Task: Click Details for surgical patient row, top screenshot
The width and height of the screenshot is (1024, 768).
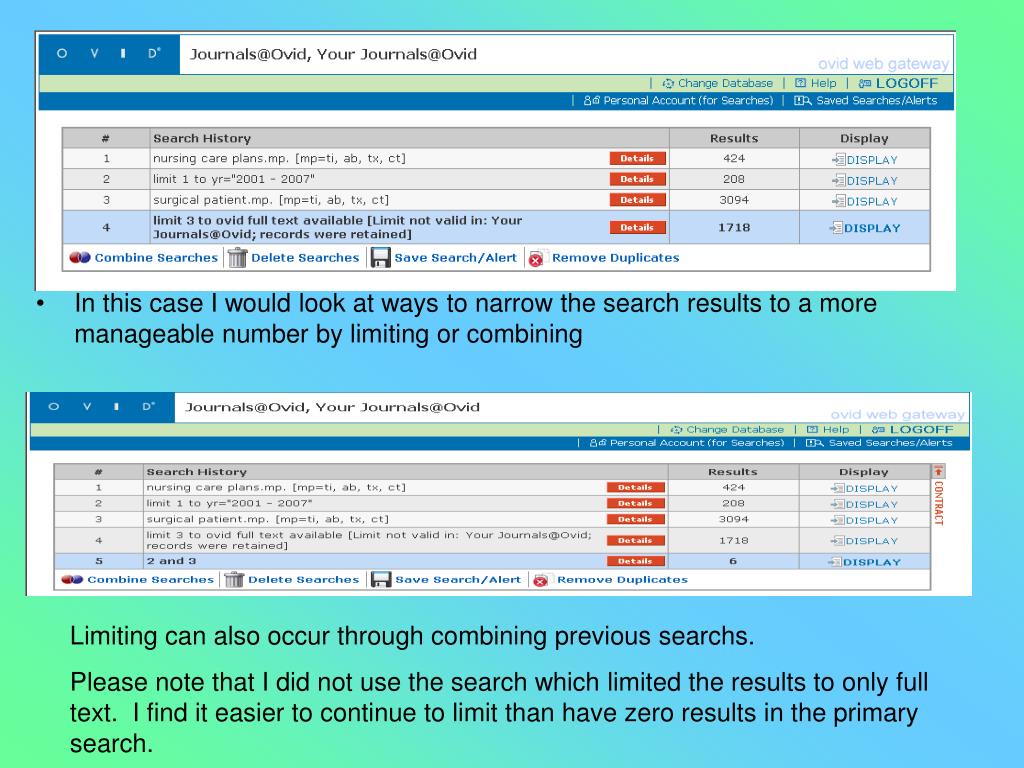Action: click(637, 200)
